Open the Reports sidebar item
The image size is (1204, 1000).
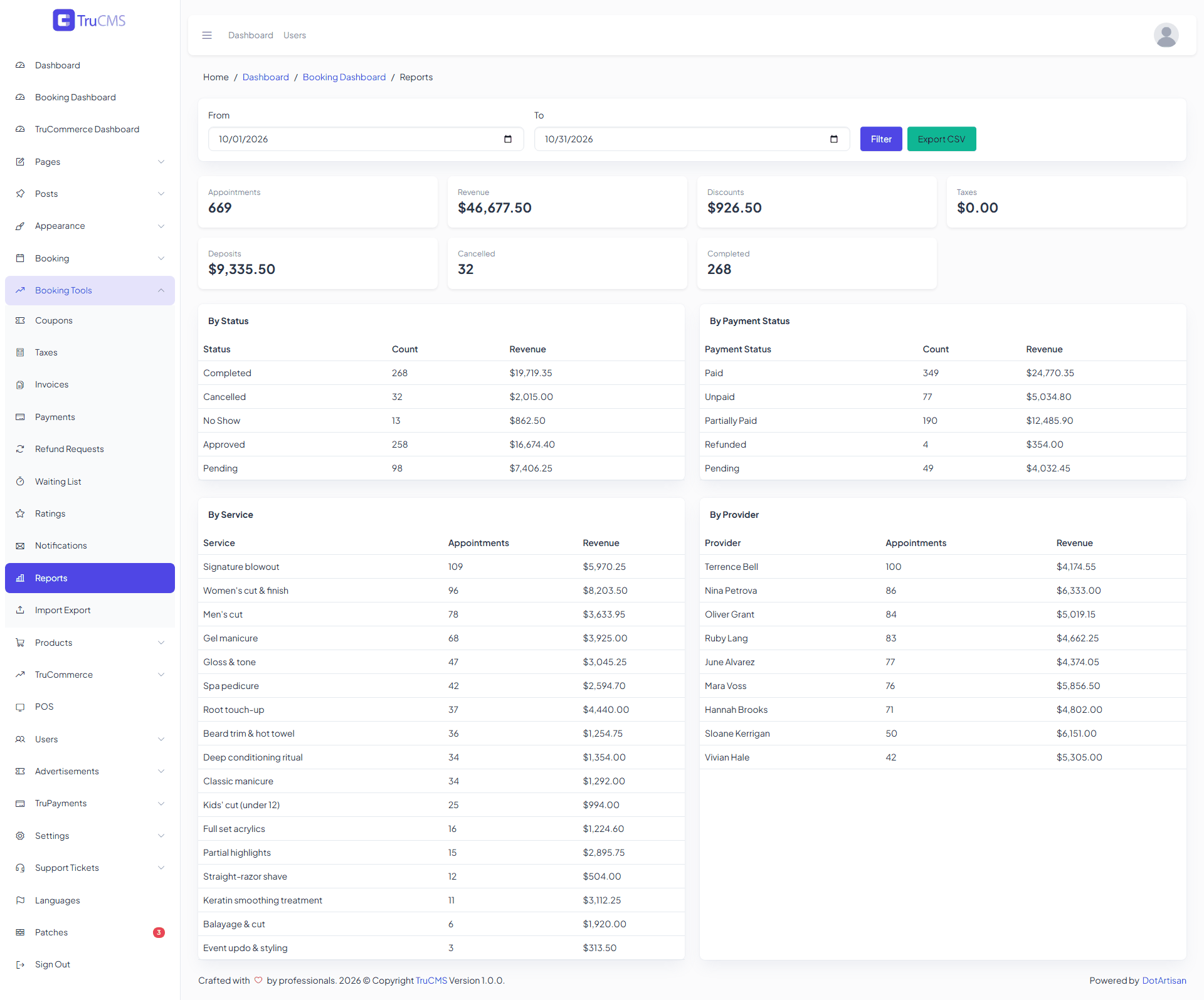click(90, 578)
